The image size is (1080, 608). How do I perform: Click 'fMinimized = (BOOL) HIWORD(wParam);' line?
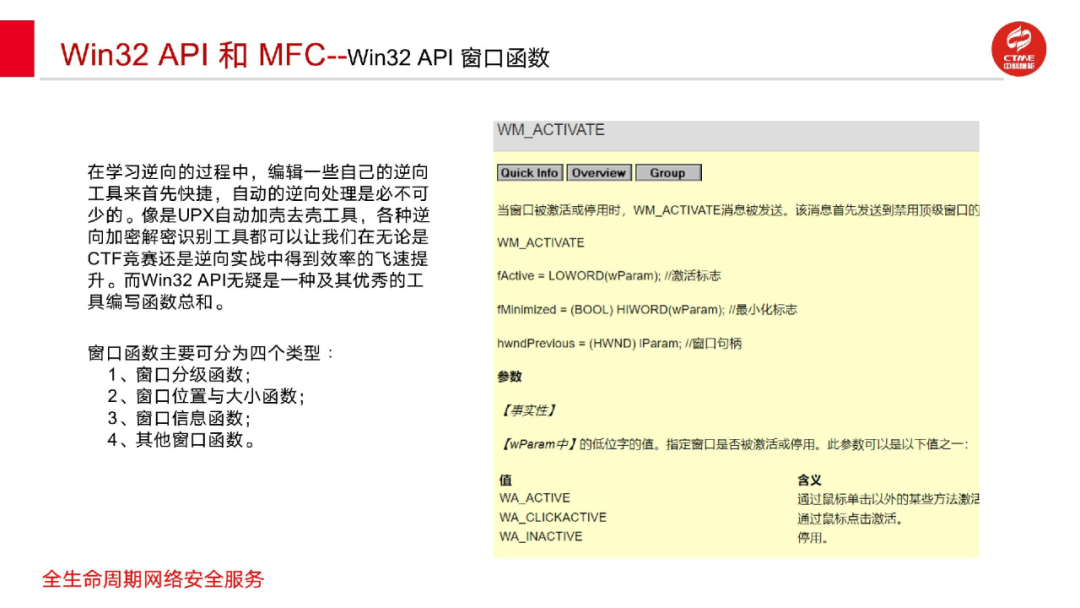tap(647, 310)
